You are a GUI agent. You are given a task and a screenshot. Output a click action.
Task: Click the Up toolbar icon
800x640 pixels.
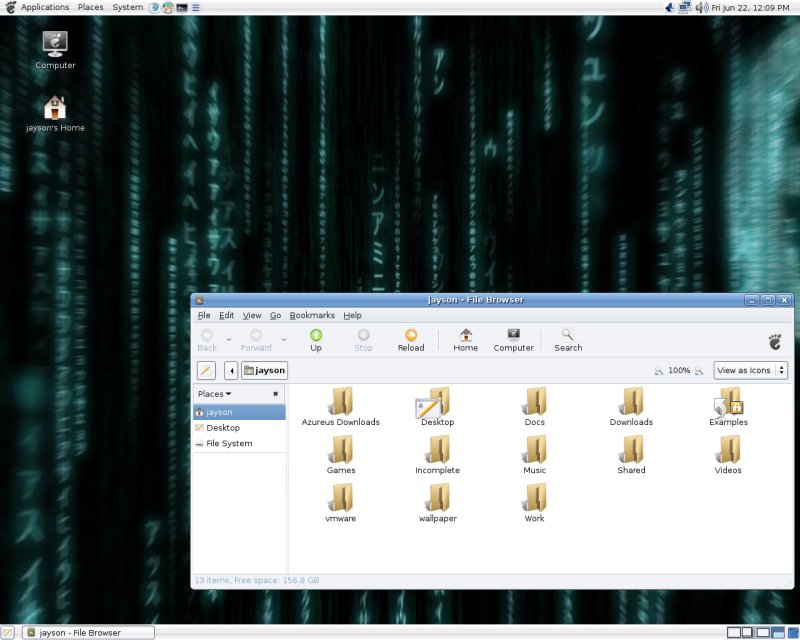coord(316,335)
